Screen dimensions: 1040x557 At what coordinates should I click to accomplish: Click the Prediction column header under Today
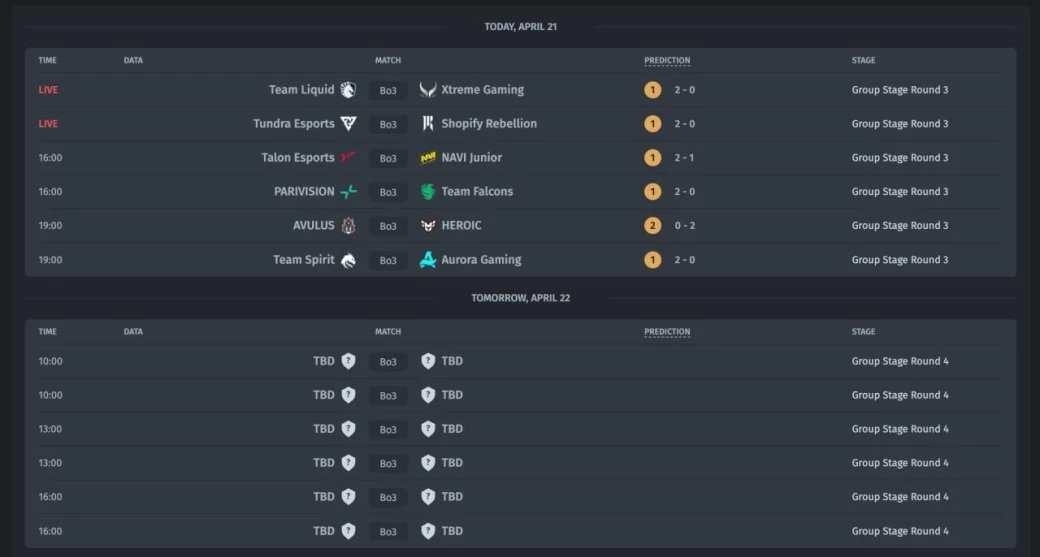click(667, 61)
